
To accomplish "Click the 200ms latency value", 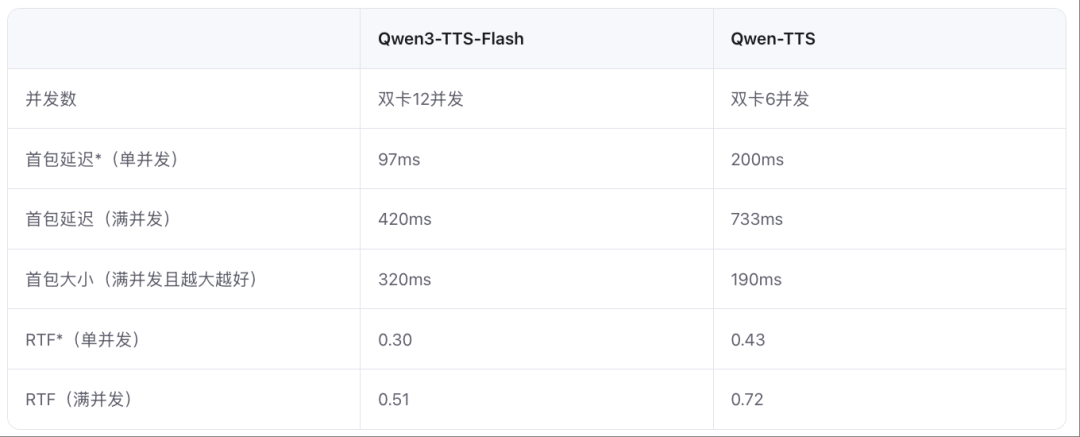I will pyautogui.click(x=757, y=159).
